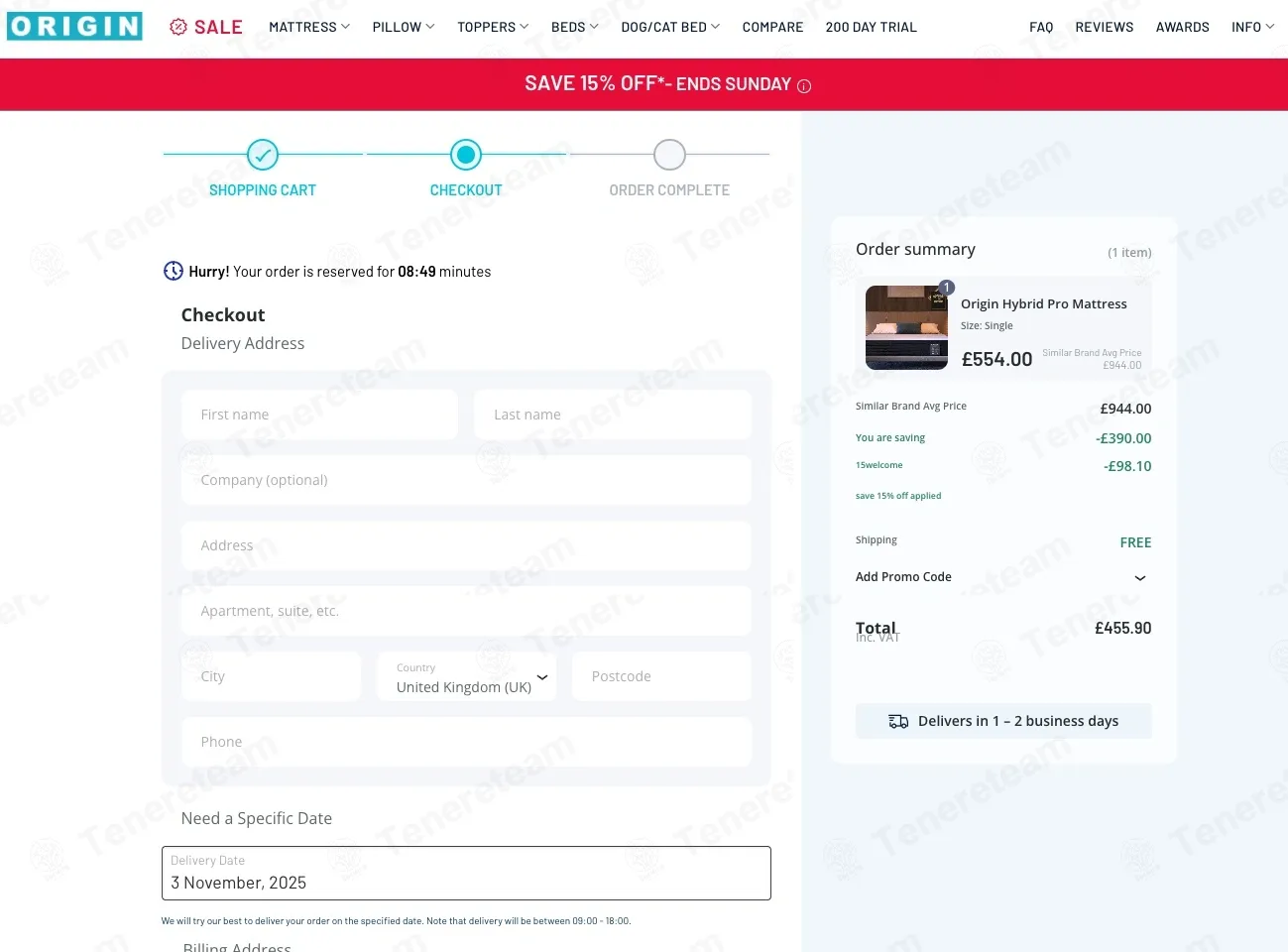Click the Order Complete step circle
Screen dimensions: 1288x952
tap(669, 155)
